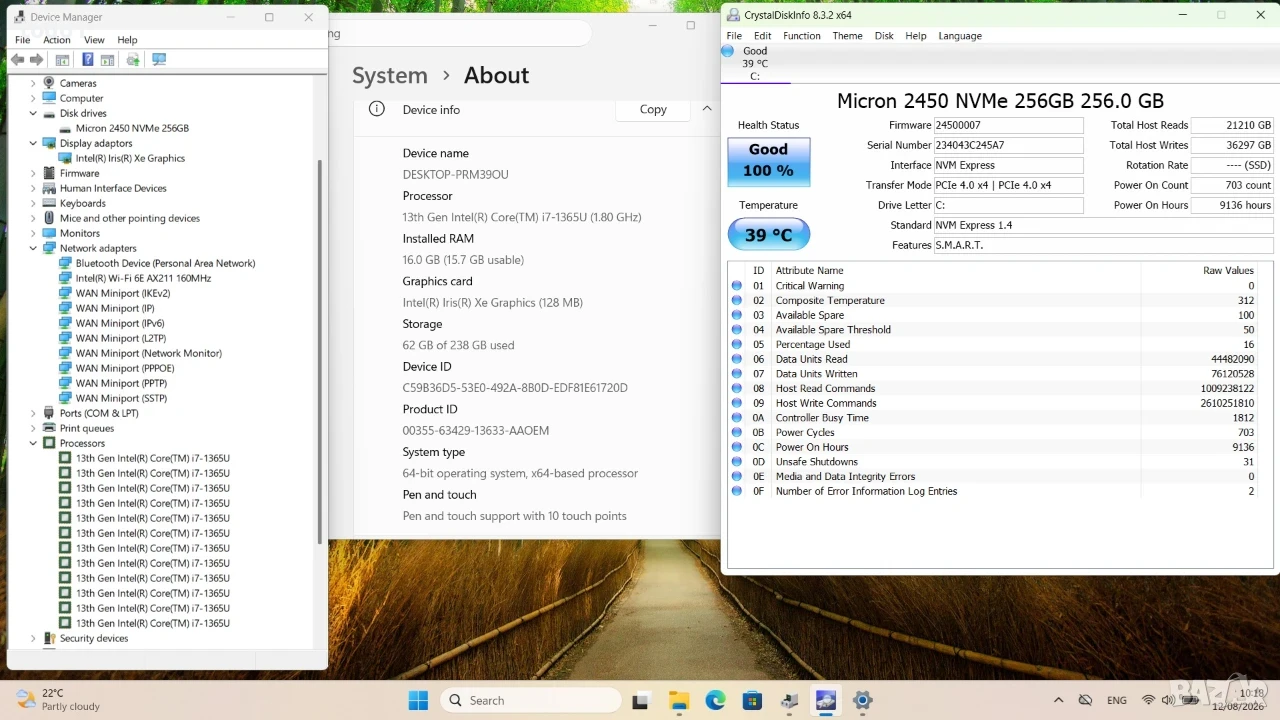The height and width of the screenshot is (720, 1280).
Task: Click the Update device driver toolbar icon
Action: click(133, 60)
